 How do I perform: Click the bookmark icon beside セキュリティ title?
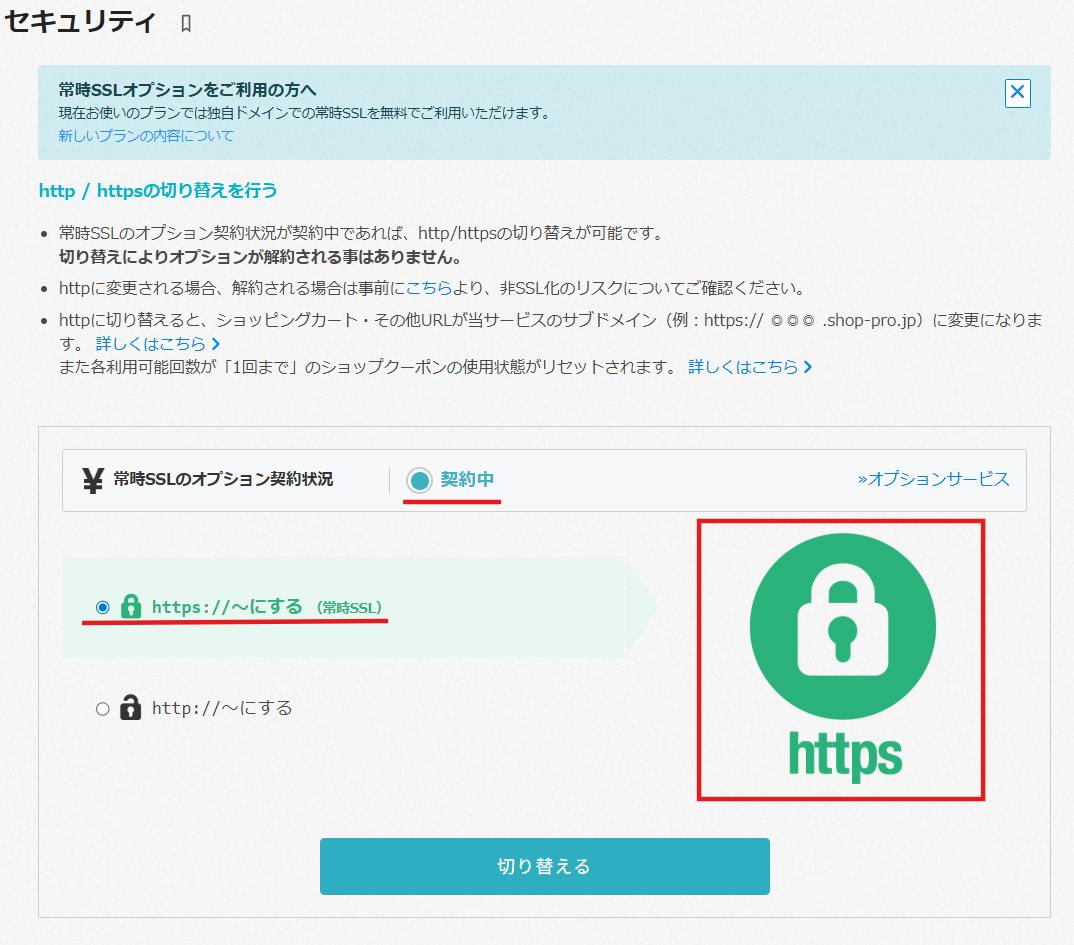tap(186, 24)
